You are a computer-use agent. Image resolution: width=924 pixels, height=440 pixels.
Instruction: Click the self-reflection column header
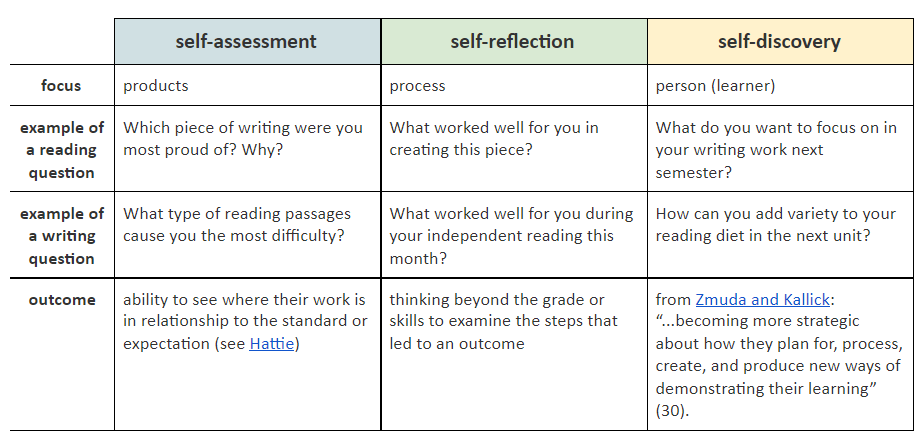tap(513, 42)
